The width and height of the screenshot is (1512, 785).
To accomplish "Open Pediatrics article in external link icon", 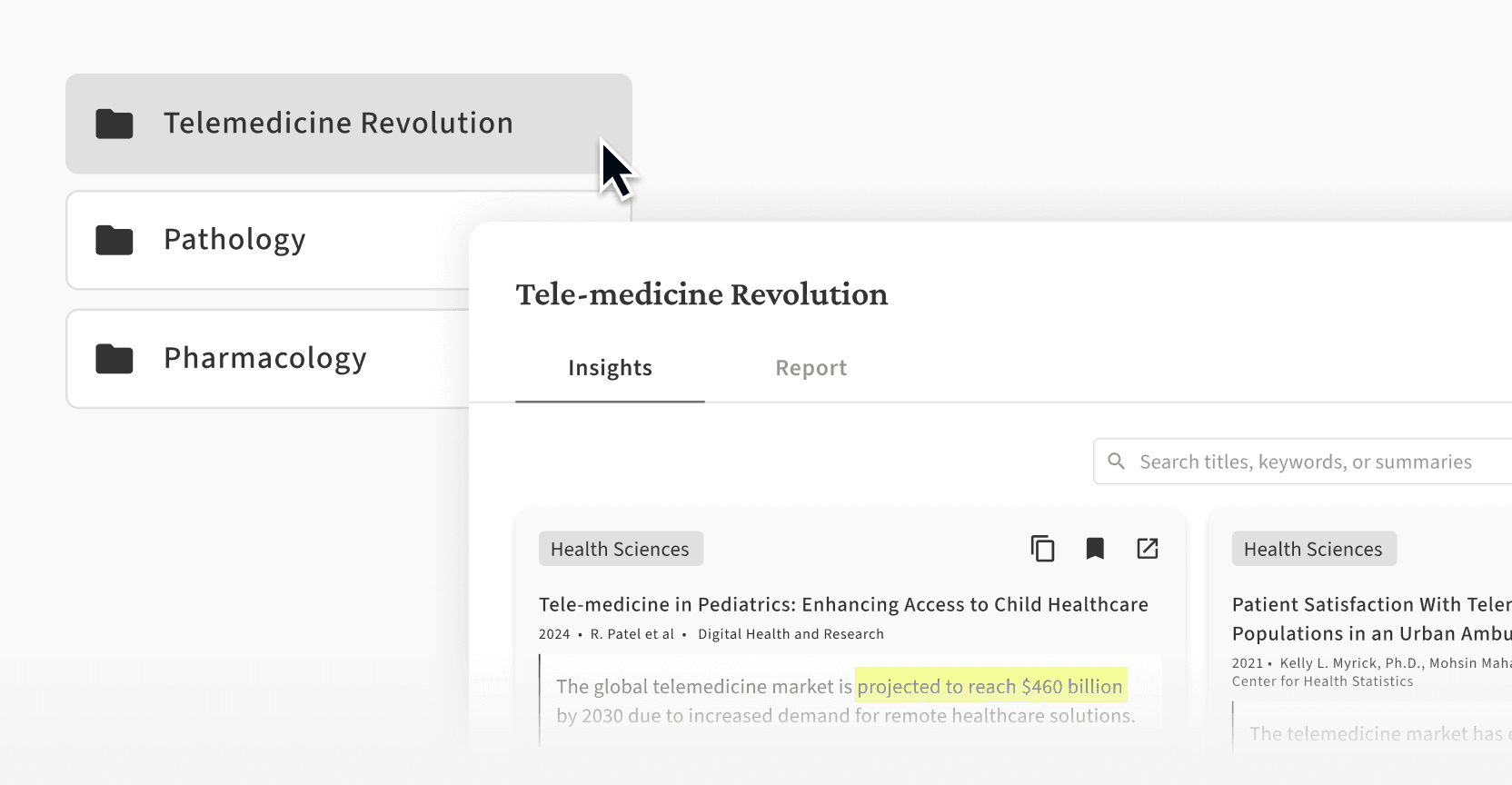I will coord(1148,549).
